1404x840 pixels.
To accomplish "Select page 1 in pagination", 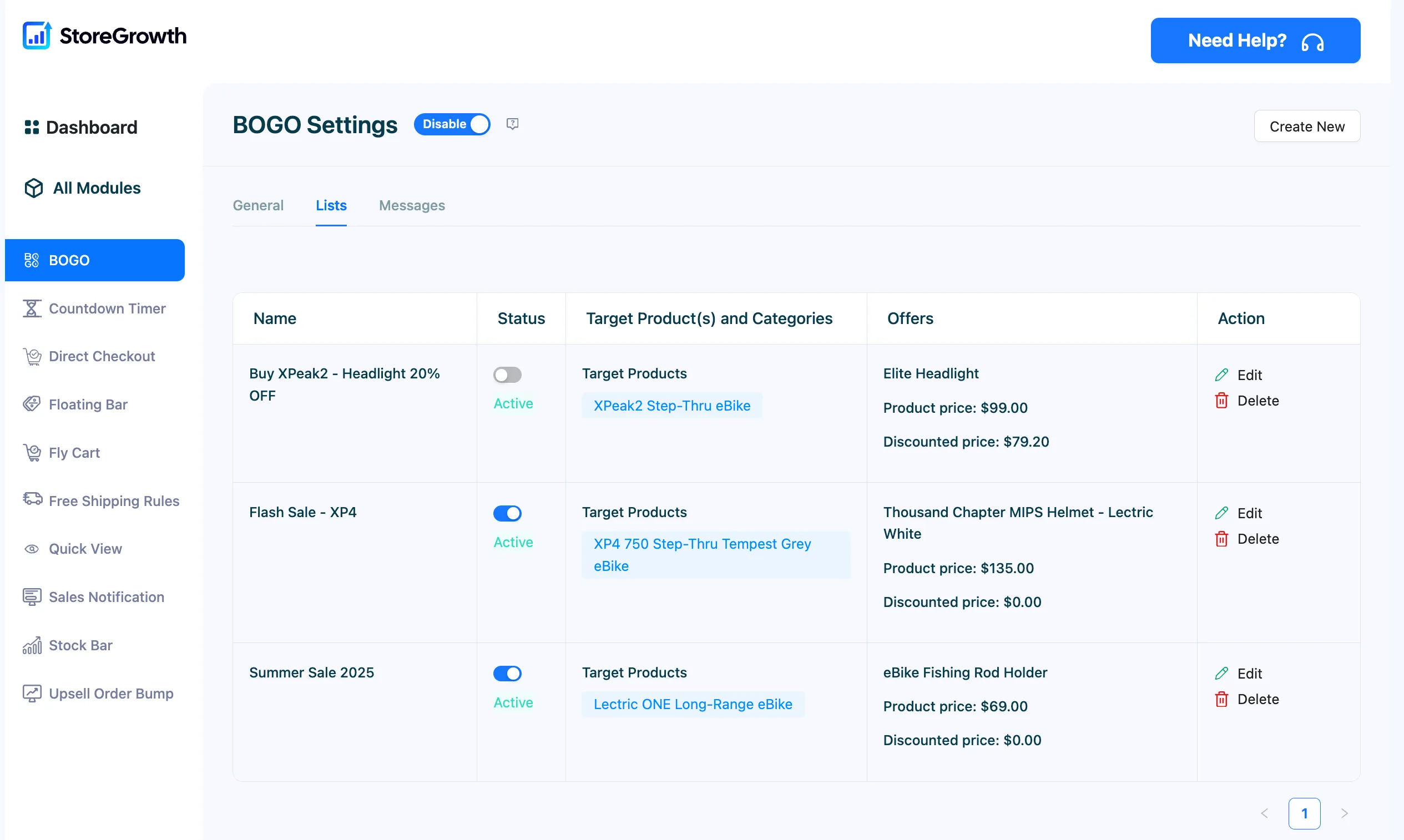I will pos(1304,813).
